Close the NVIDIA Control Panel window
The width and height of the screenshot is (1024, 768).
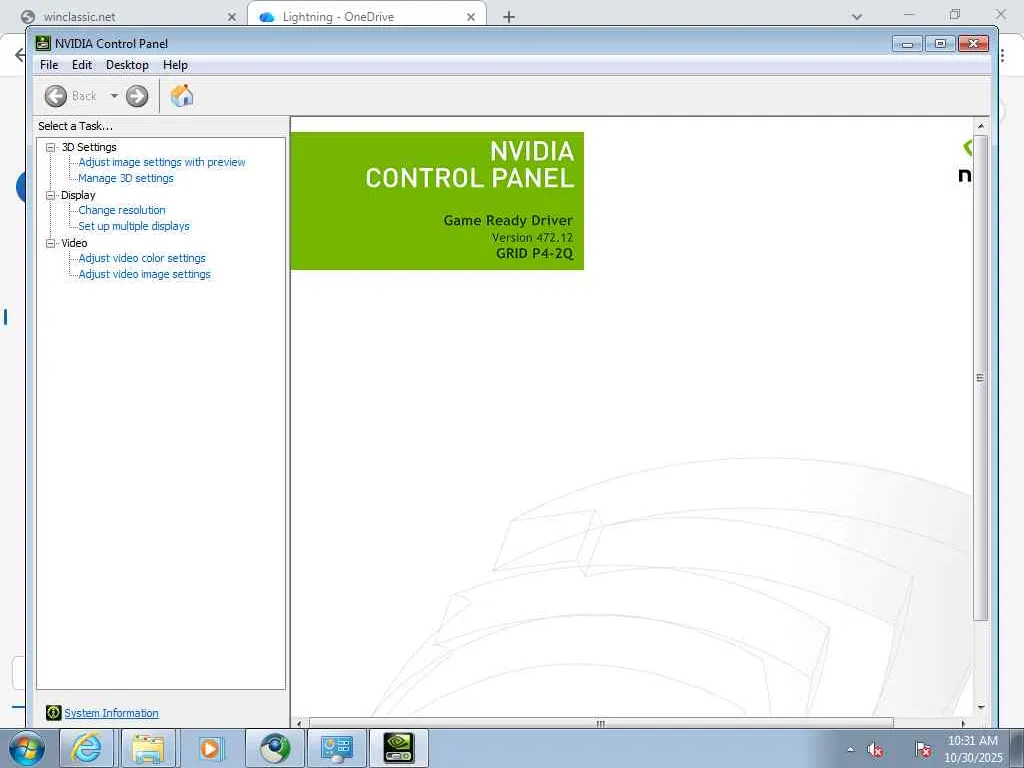coord(974,44)
